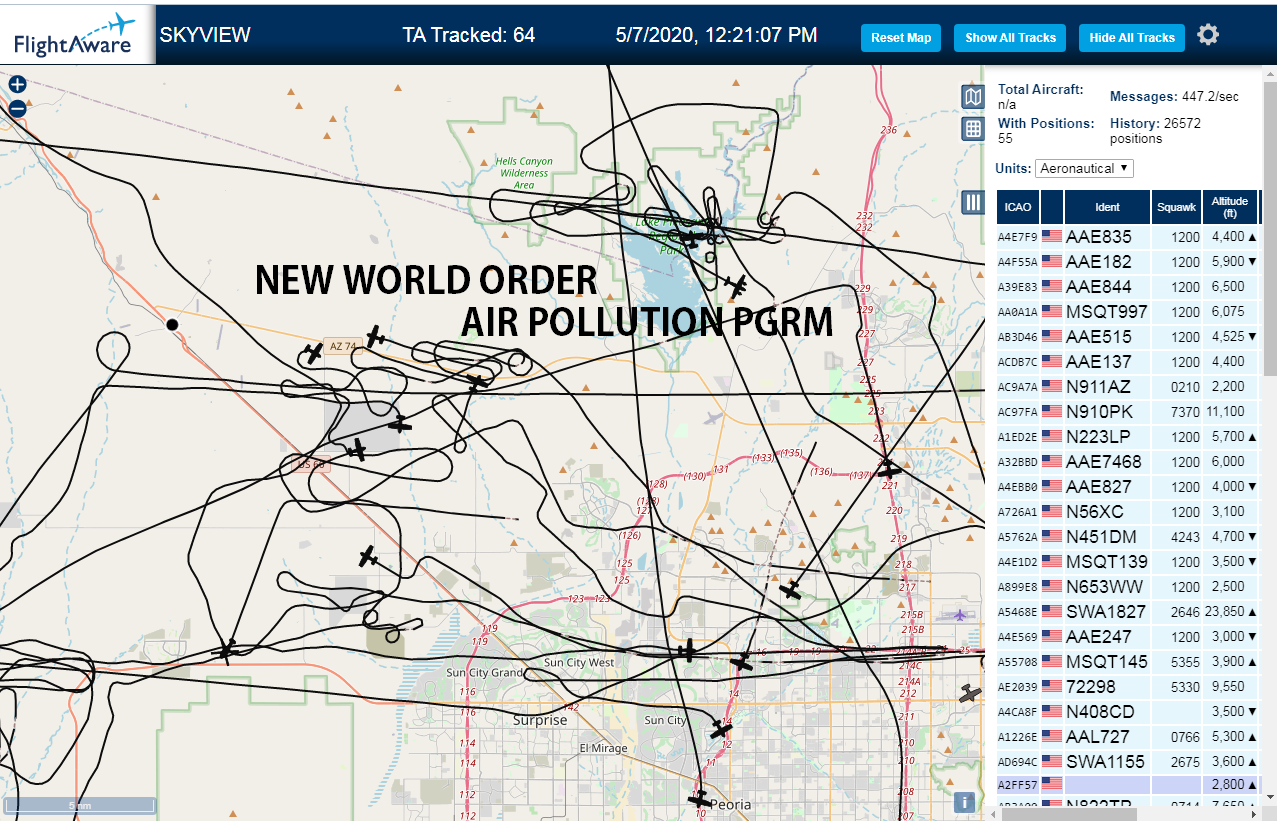Toggle the sidebar columns icon
The width and height of the screenshot is (1277, 821).
973,203
